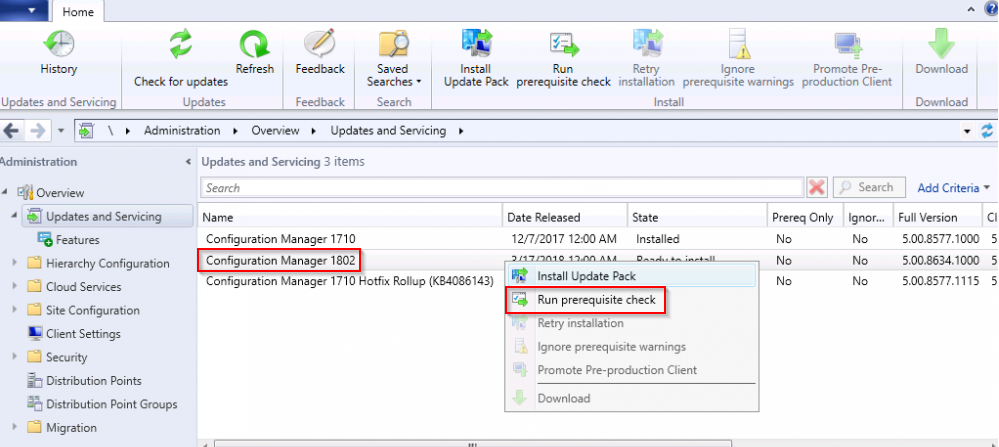Screen dimensions: 999x447
Task: Open the navigation history dropdown arrow
Action: coord(61,131)
